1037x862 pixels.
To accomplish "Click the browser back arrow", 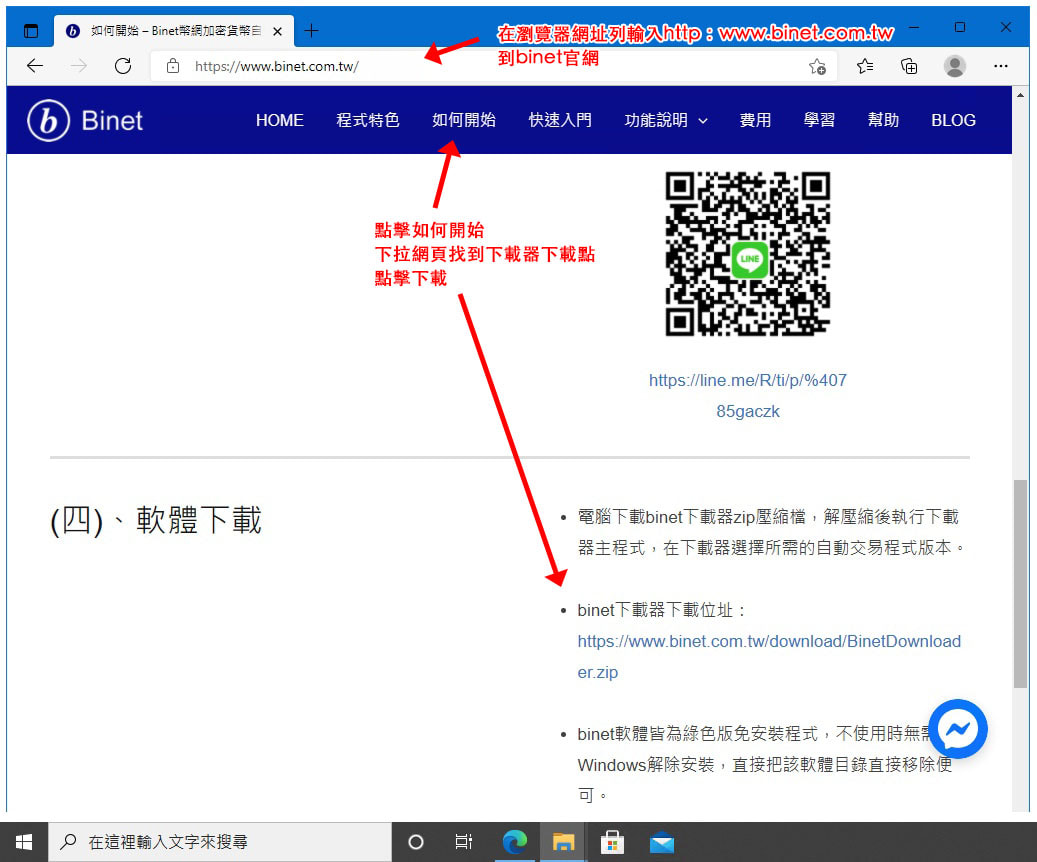I will tap(34, 65).
